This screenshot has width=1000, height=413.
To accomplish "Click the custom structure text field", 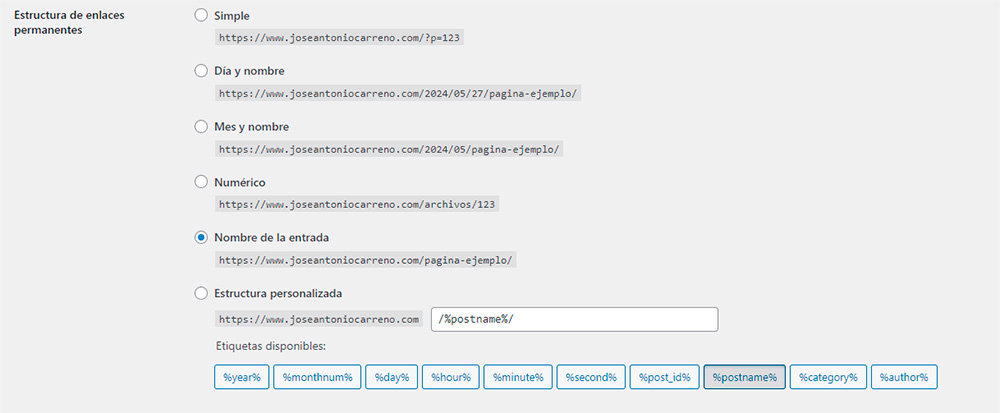I will tap(574, 319).
